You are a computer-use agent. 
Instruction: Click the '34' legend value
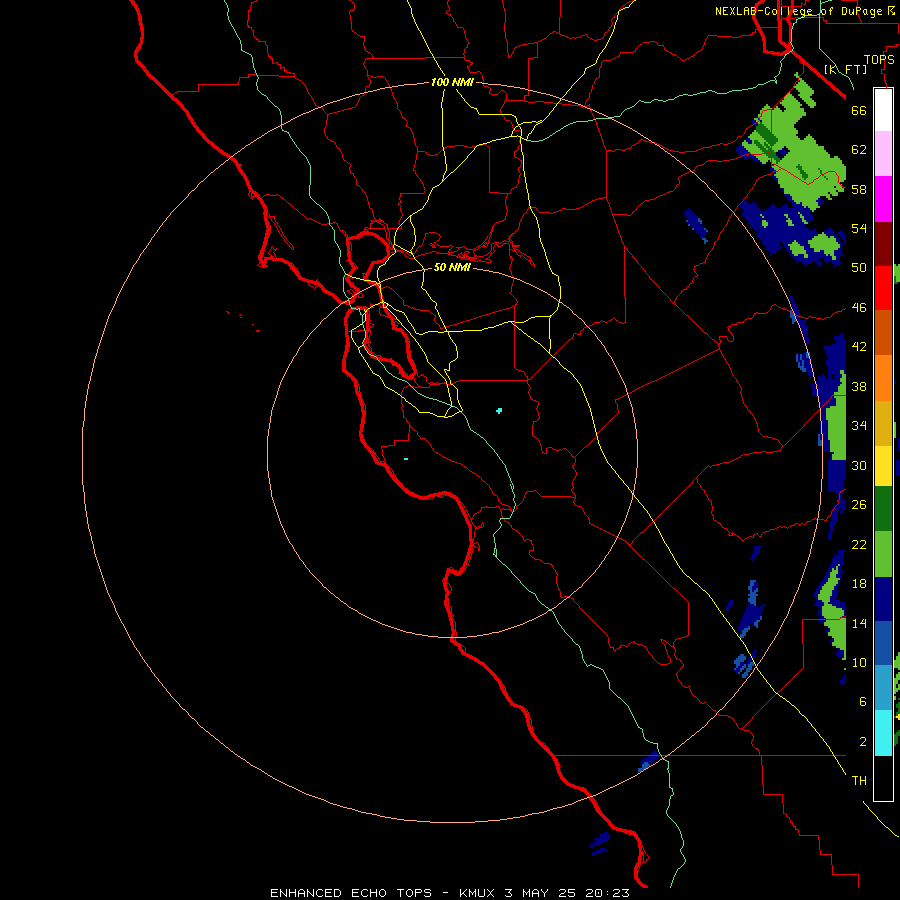click(x=859, y=426)
